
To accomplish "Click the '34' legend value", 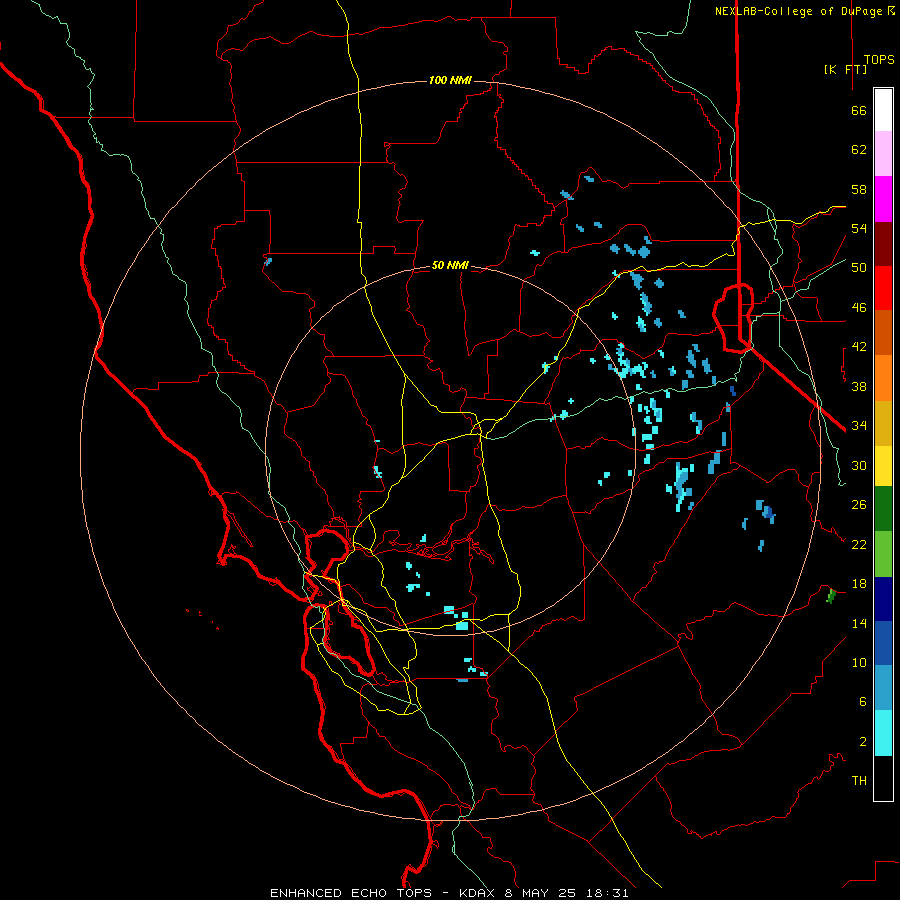I will pyautogui.click(x=859, y=426).
